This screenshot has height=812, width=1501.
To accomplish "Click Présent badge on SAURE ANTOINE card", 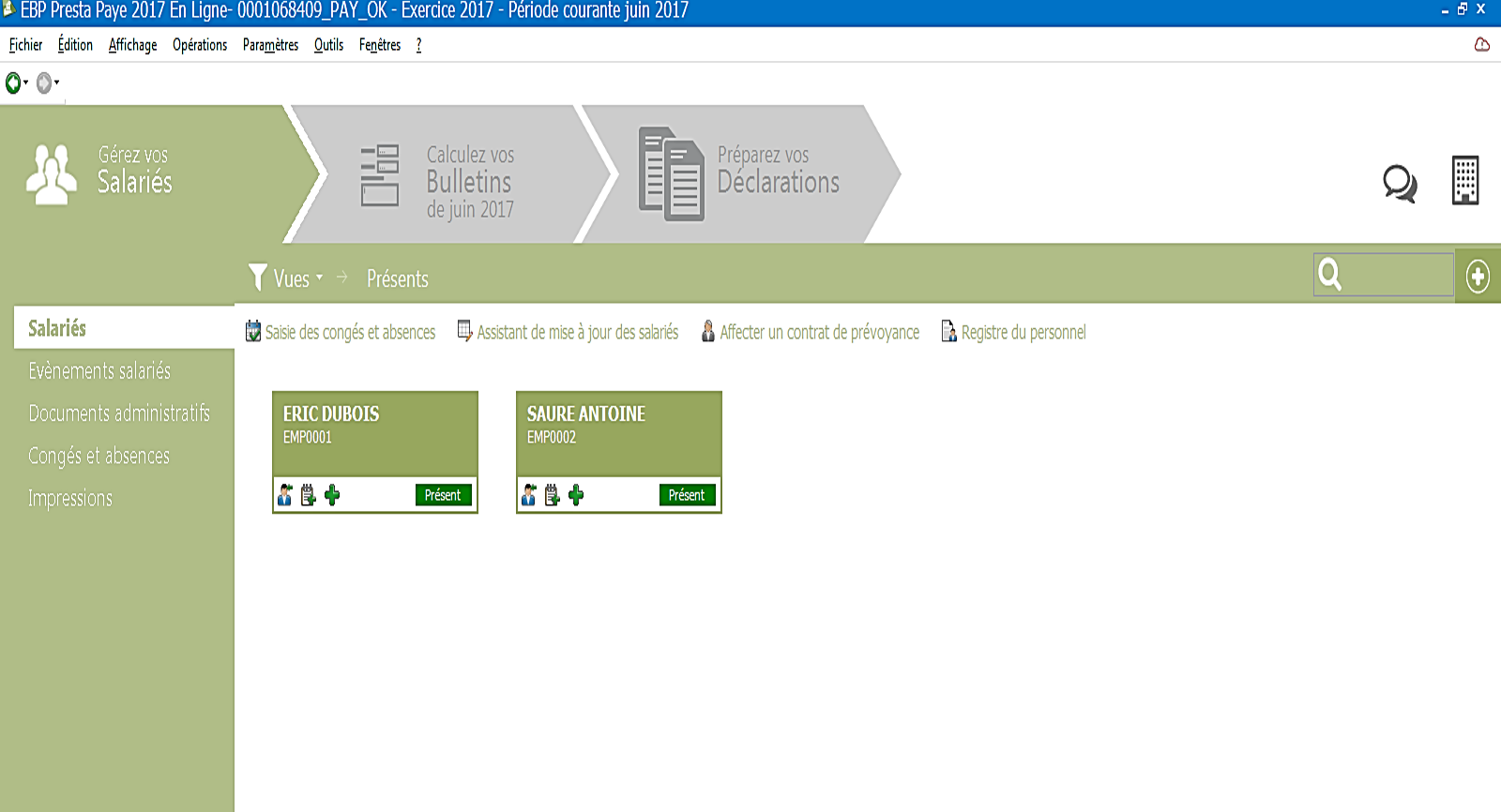I will click(687, 495).
